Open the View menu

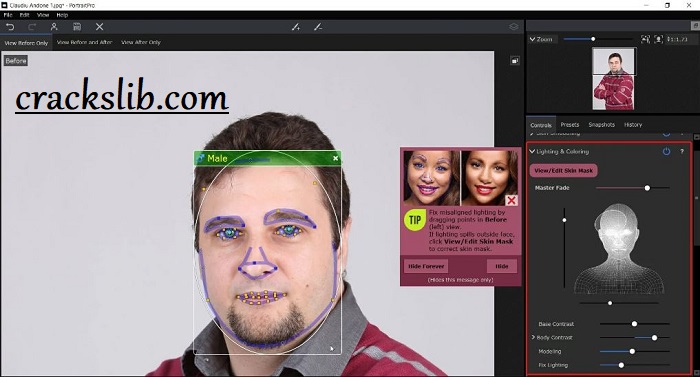coord(43,15)
